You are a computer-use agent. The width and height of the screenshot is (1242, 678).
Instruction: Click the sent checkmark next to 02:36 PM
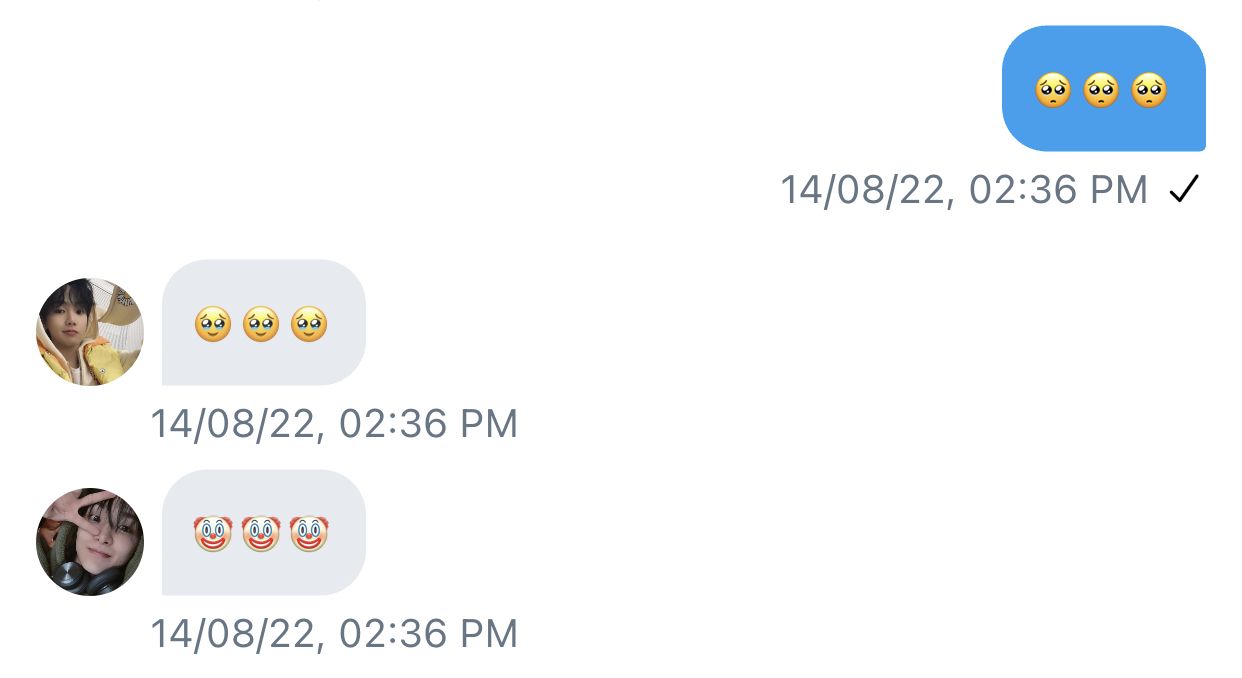pos(1183,189)
